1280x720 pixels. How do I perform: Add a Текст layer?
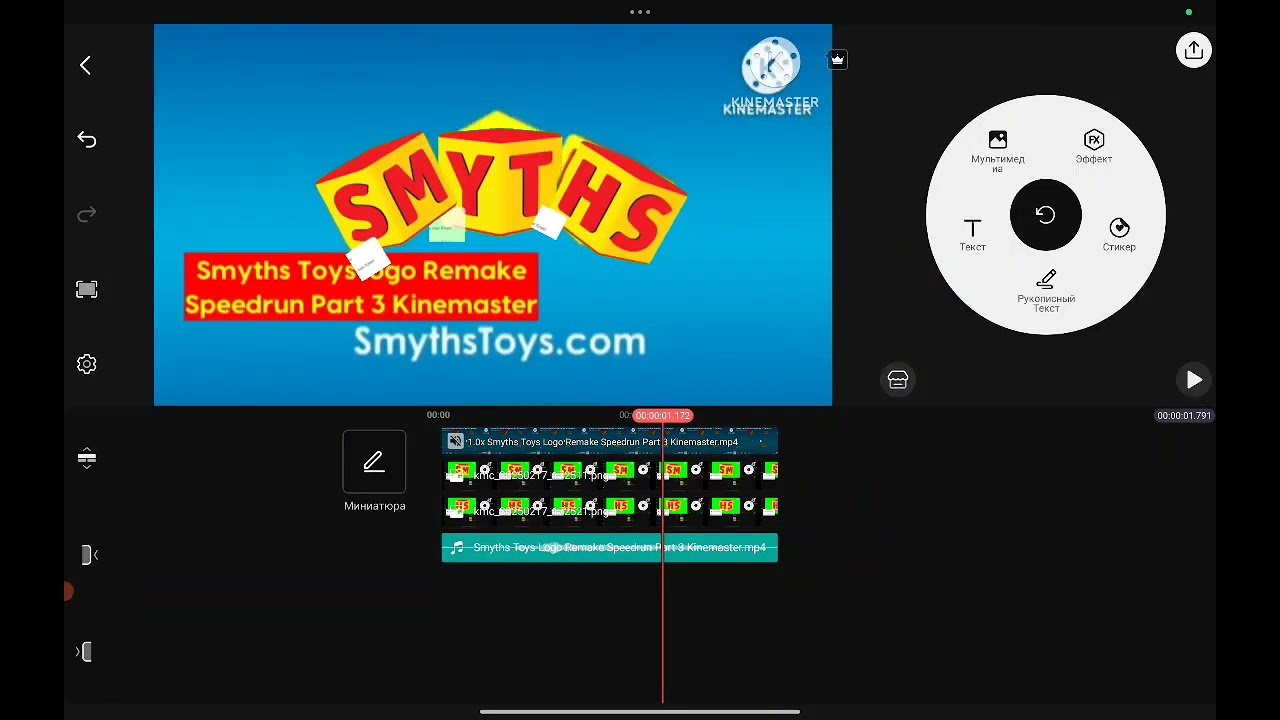(x=973, y=235)
